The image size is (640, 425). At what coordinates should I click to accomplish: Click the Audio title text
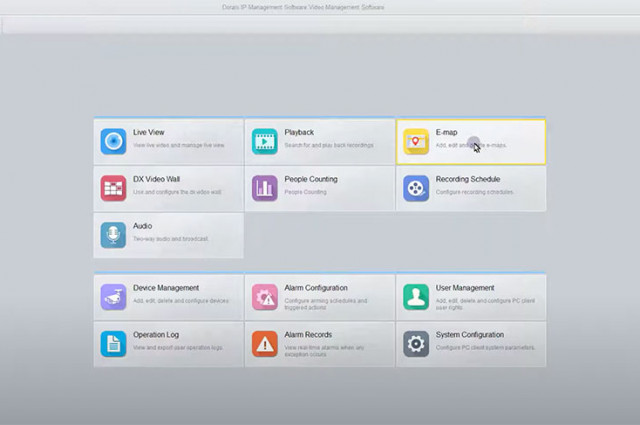click(x=142, y=226)
